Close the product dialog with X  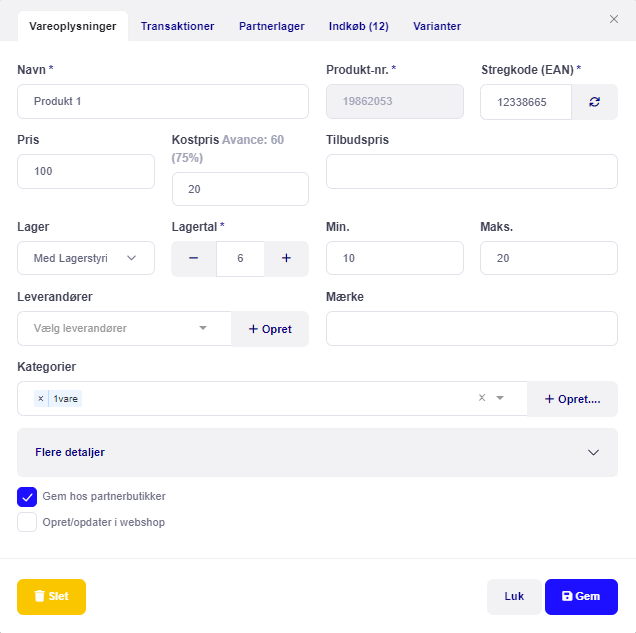tap(614, 19)
